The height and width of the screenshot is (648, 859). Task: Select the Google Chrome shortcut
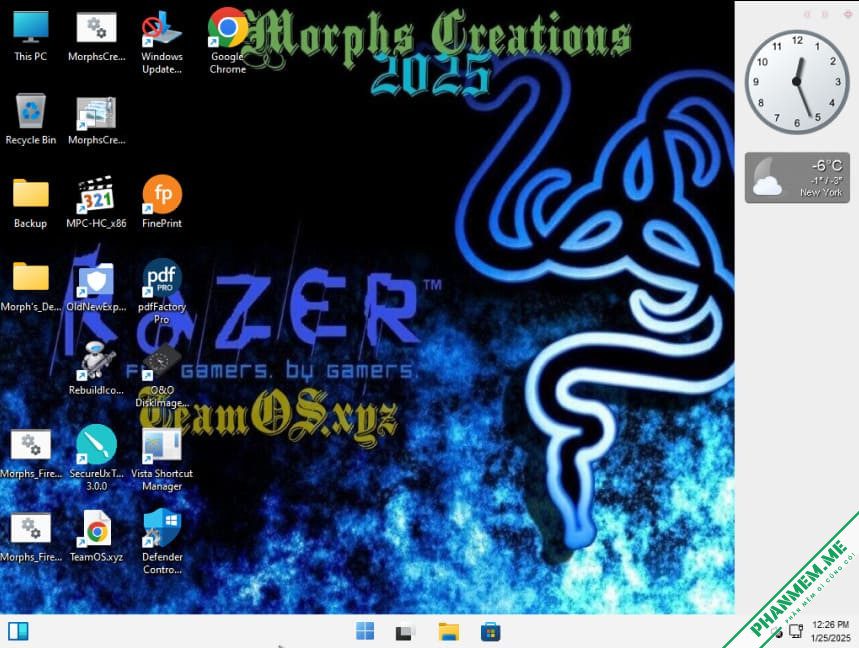tap(227, 41)
